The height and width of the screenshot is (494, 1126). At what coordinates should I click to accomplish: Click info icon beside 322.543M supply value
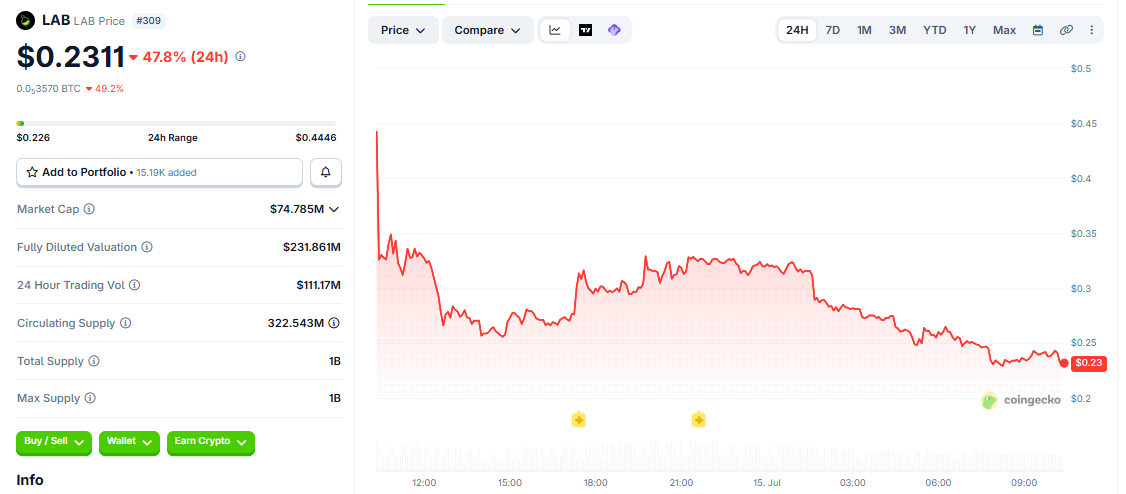coord(335,323)
